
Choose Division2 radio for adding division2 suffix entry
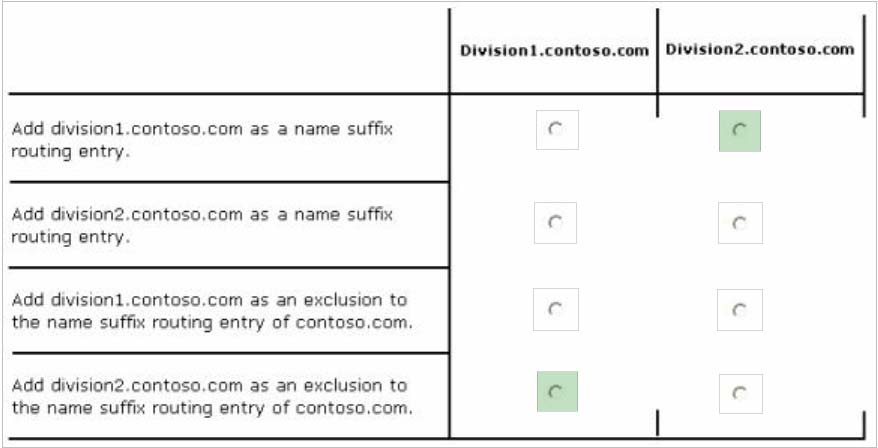point(739,223)
